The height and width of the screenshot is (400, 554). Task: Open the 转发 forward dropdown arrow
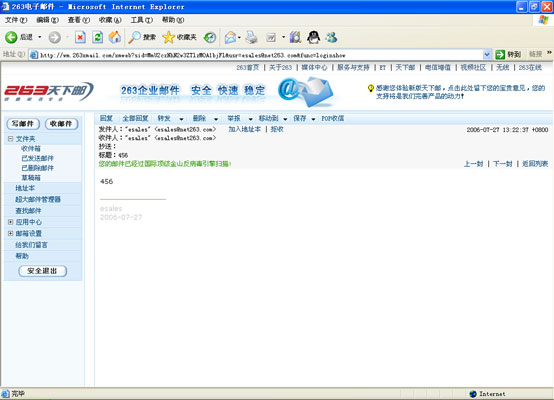tap(181, 119)
